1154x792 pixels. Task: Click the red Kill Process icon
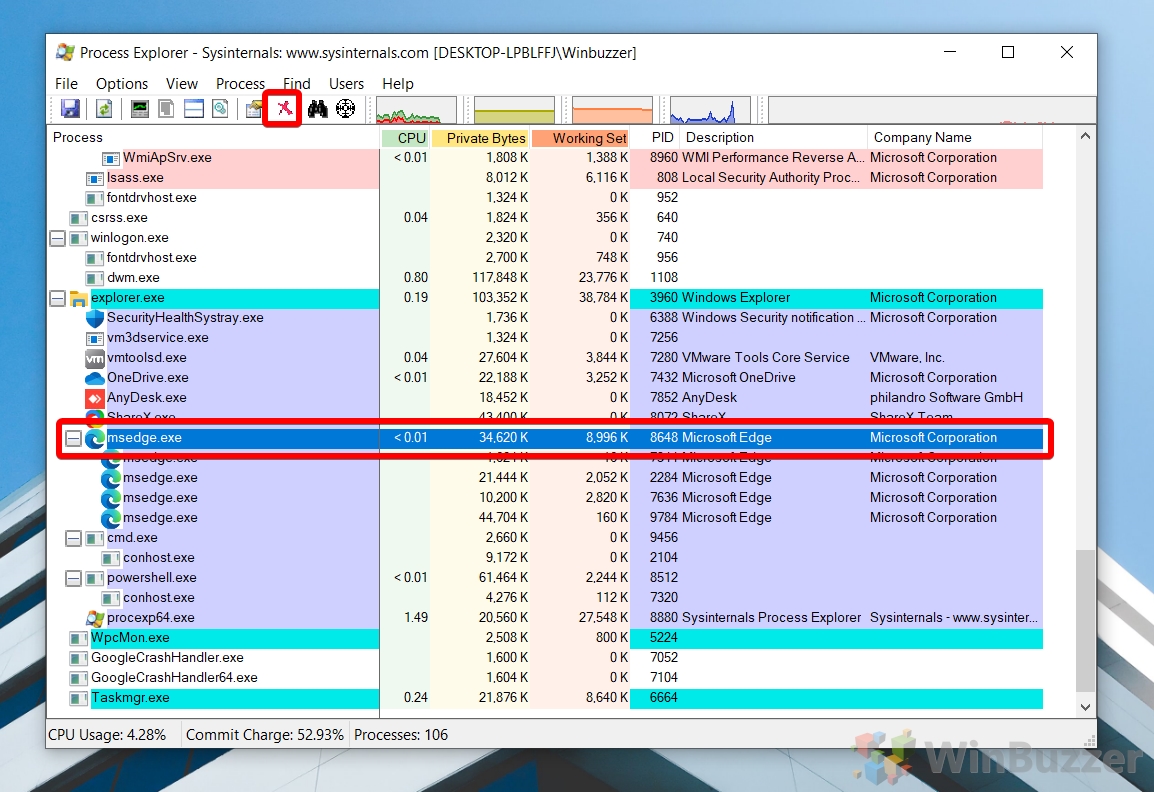(283, 109)
